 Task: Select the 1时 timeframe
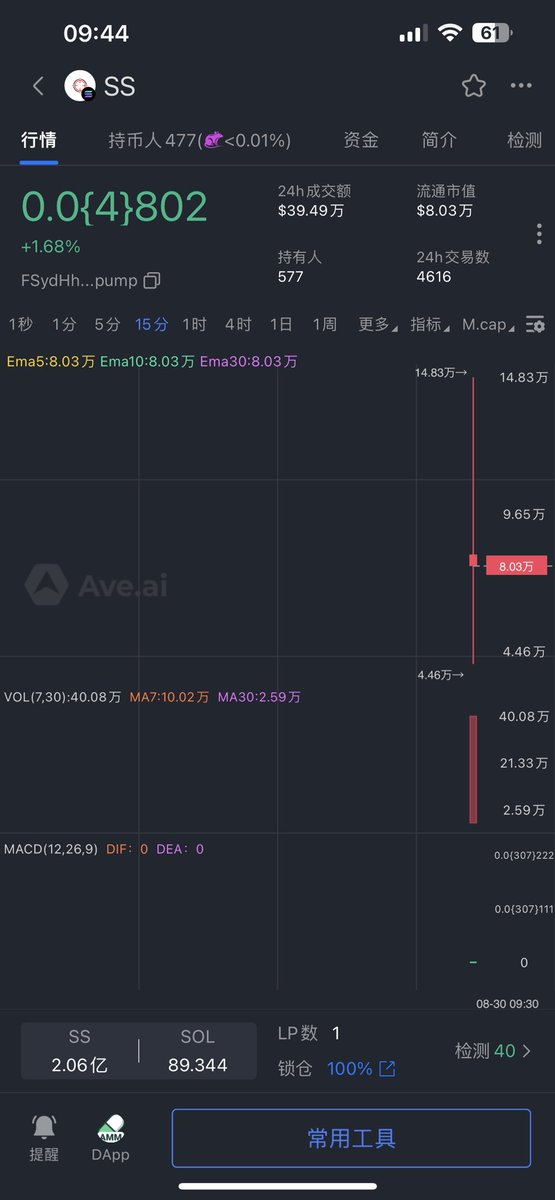[x=194, y=324]
